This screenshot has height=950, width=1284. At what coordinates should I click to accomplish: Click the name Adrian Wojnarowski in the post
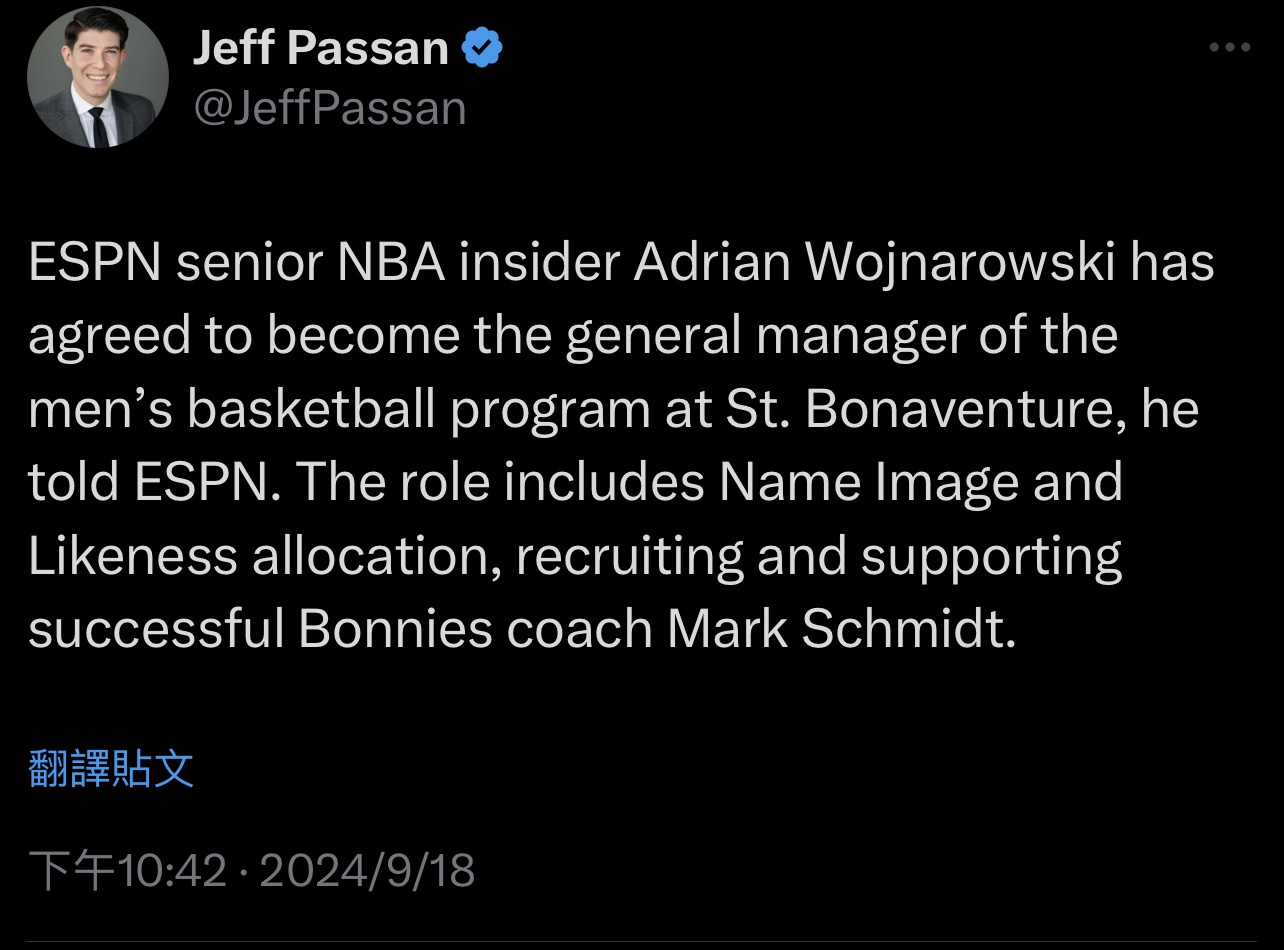875,262
